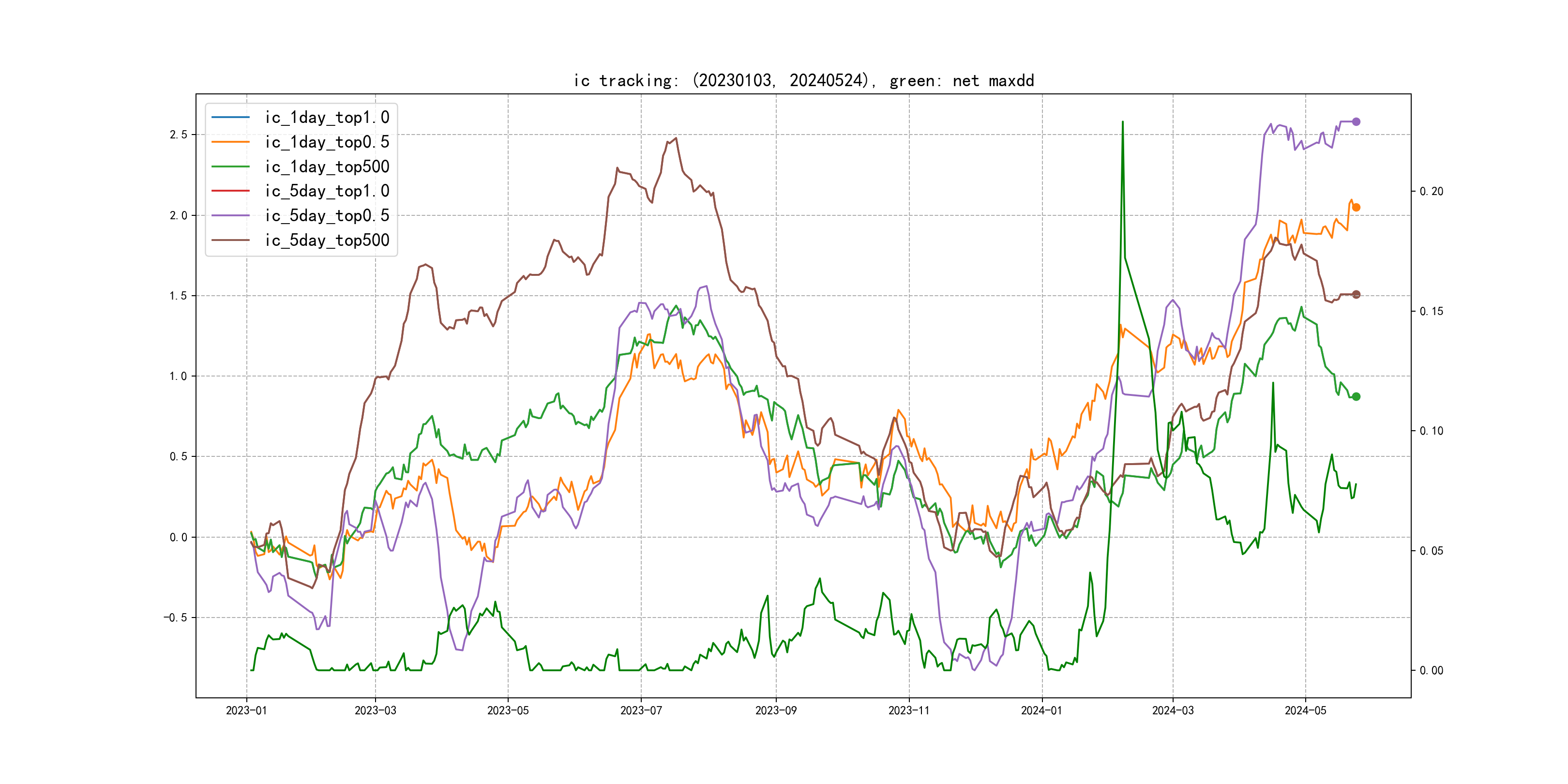This screenshot has height=784, width=1568.
Task: Click blue line swatch in legend
Action: coord(230,117)
